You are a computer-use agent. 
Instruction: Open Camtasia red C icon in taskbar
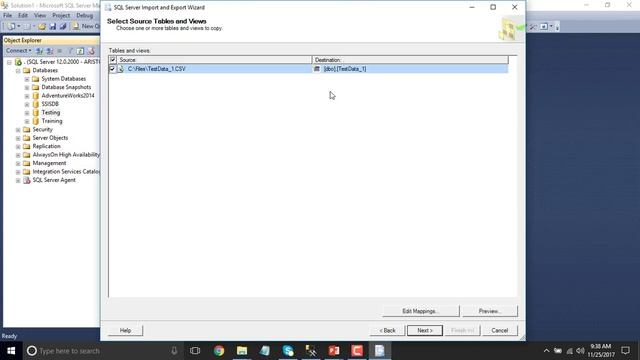click(357, 351)
